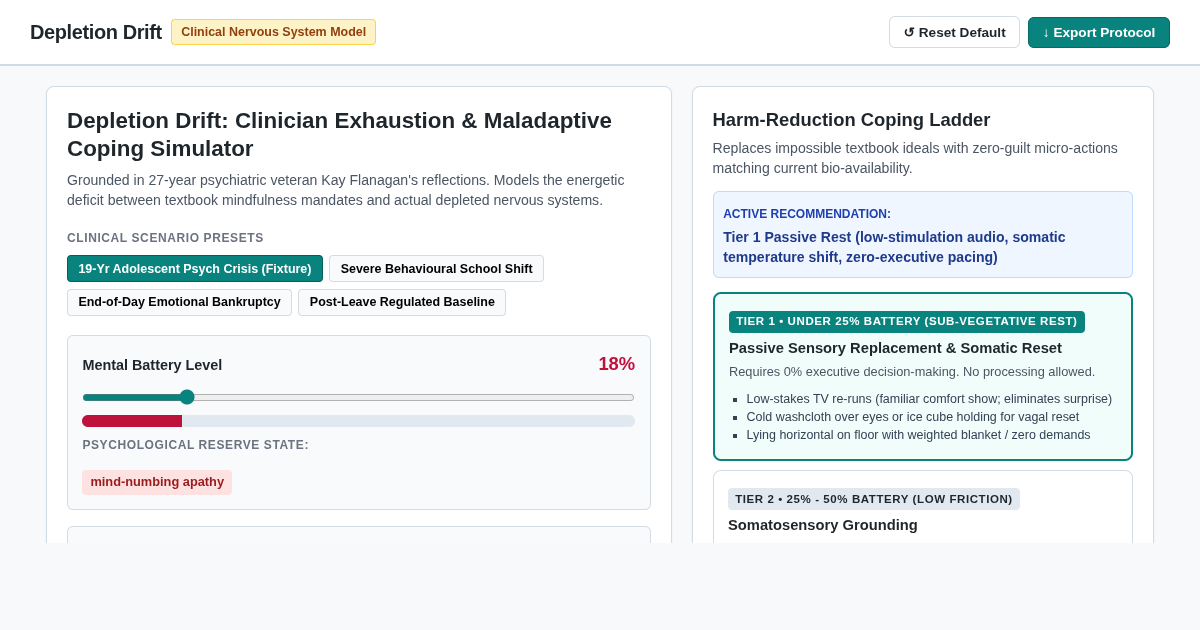
Task: Open the Passive Sensory Replacement card heading
Action: tap(895, 348)
